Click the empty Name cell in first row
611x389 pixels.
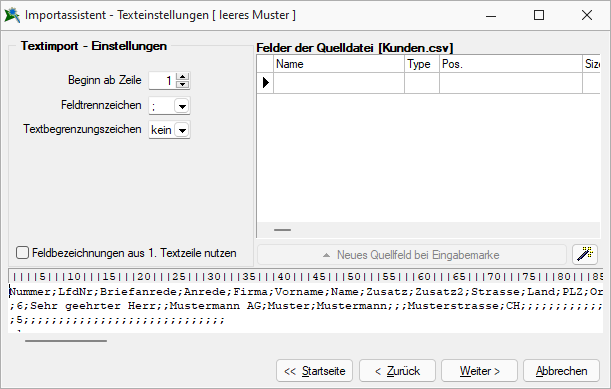point(339,83)
